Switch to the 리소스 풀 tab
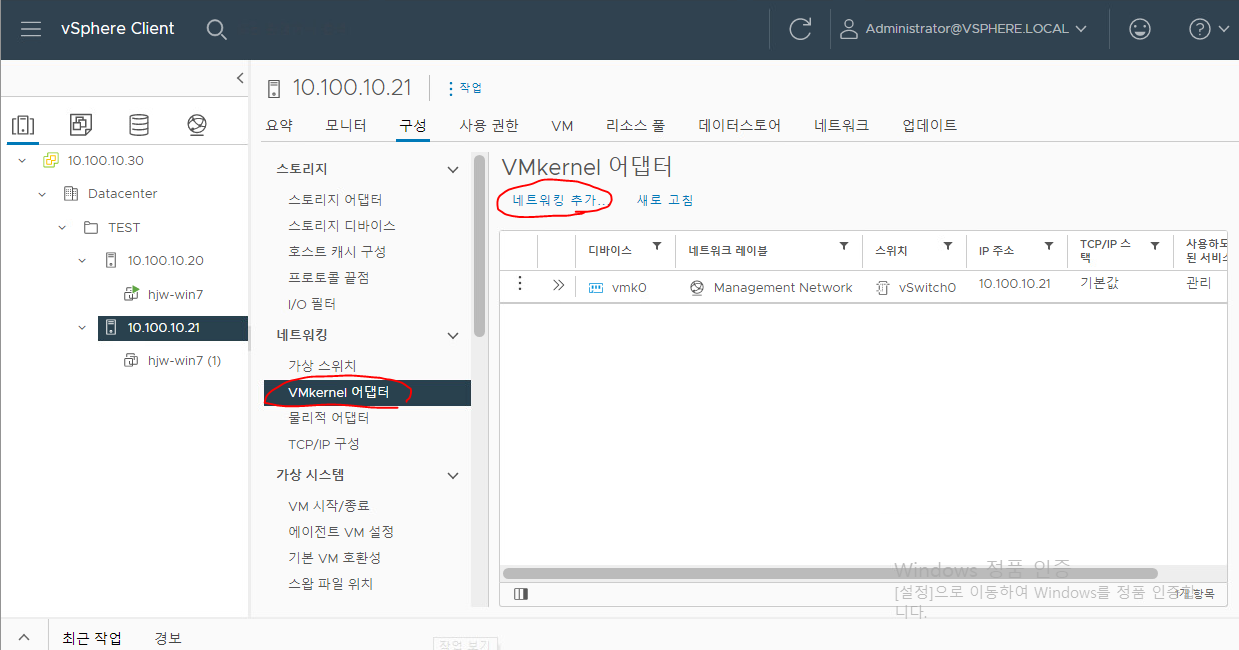The height and width of the screenshot is (650, 1239). (635, 126)
